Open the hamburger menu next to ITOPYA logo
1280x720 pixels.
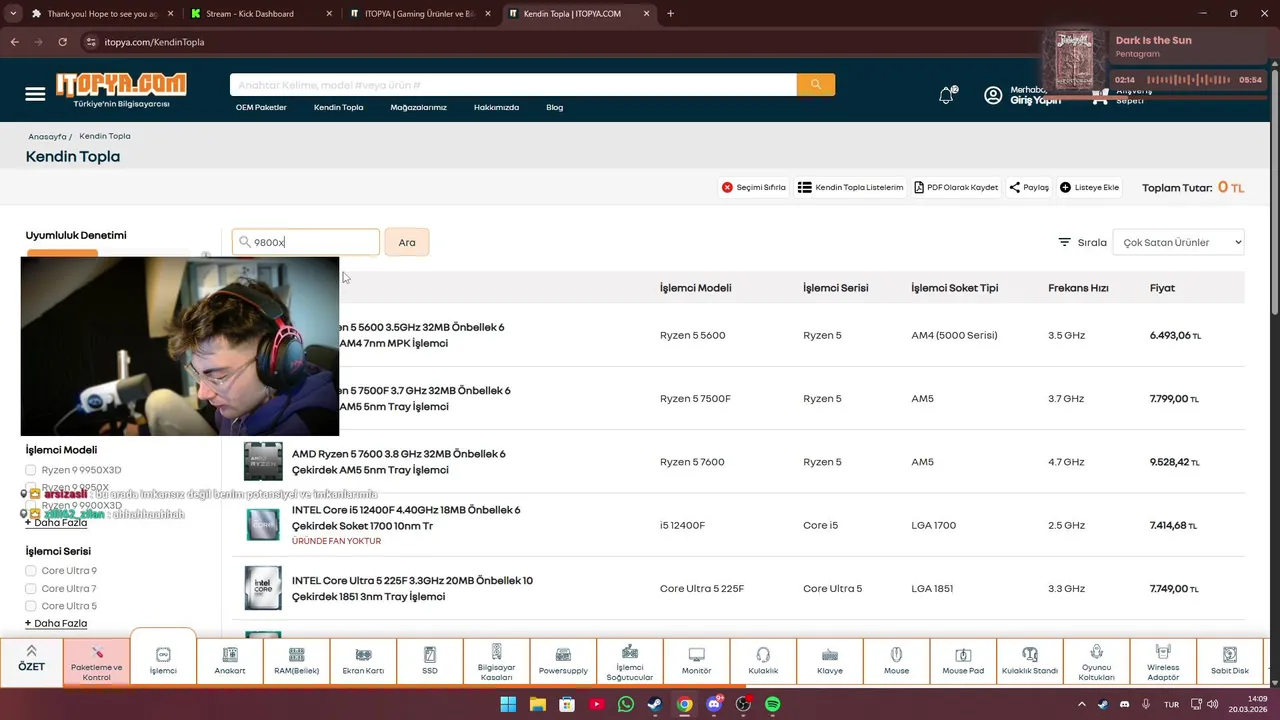[35, 94]
